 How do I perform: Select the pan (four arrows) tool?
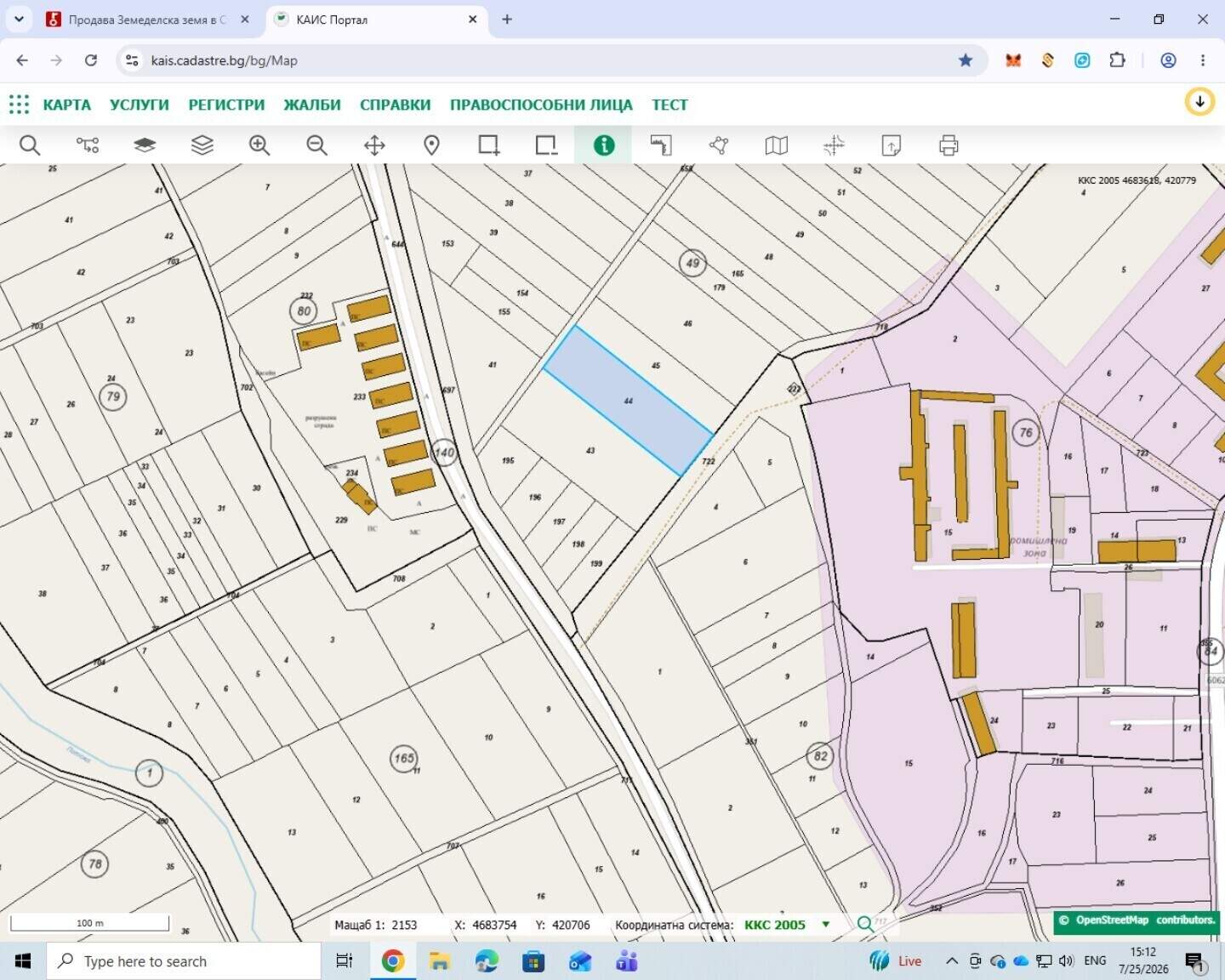coord(374,145)
